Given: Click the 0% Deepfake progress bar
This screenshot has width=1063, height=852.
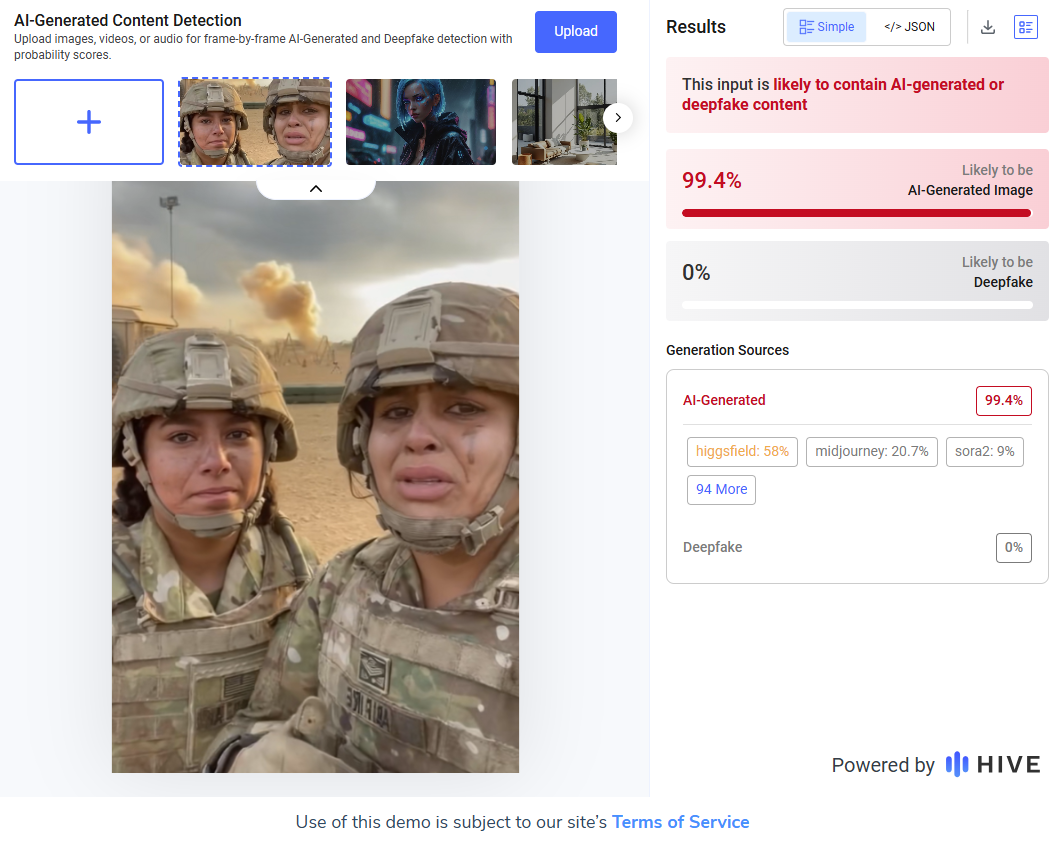Looking at the screenshot, I should coord(856,305).
